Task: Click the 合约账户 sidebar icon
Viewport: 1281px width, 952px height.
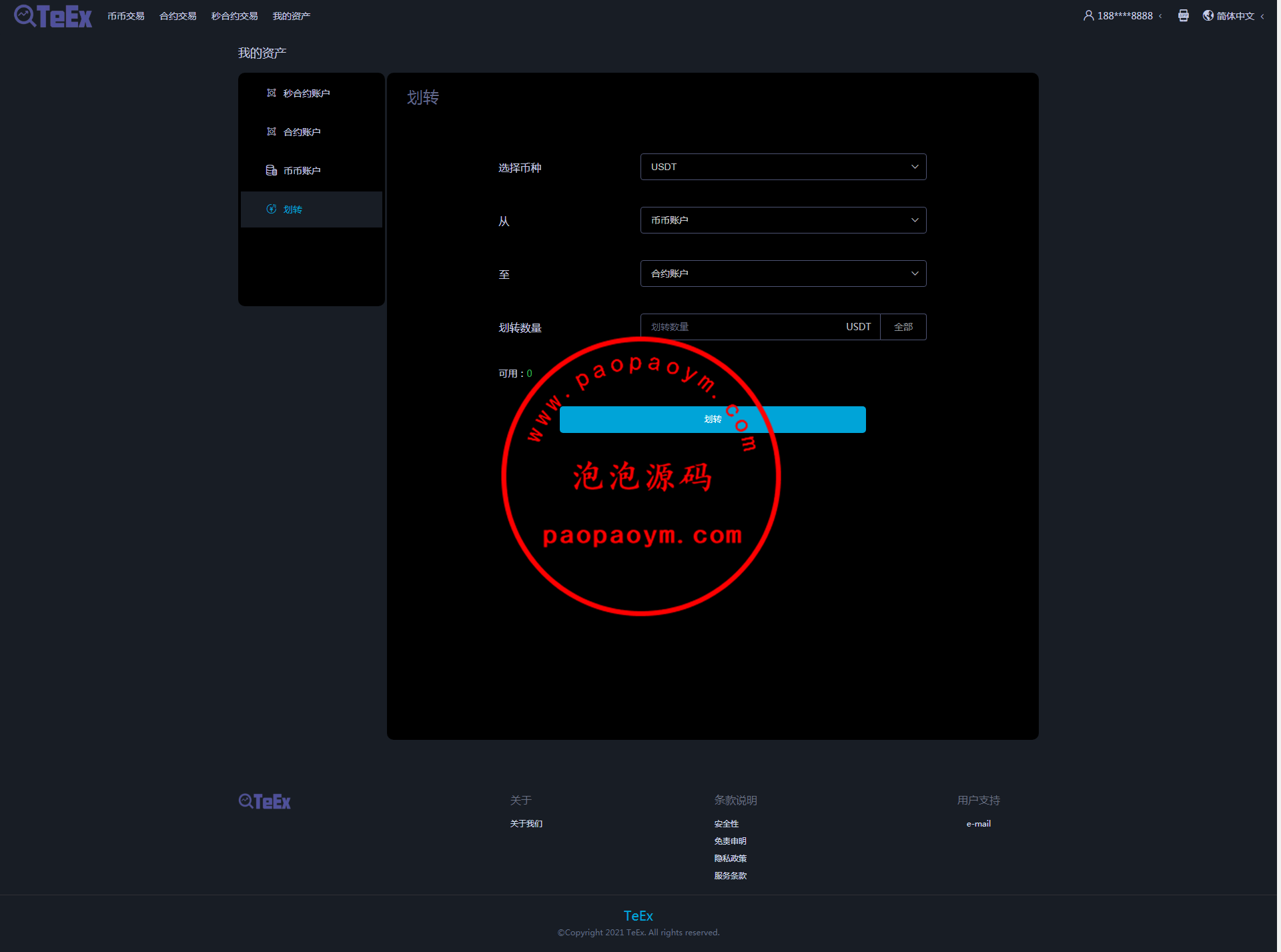Action: point(272,132)
